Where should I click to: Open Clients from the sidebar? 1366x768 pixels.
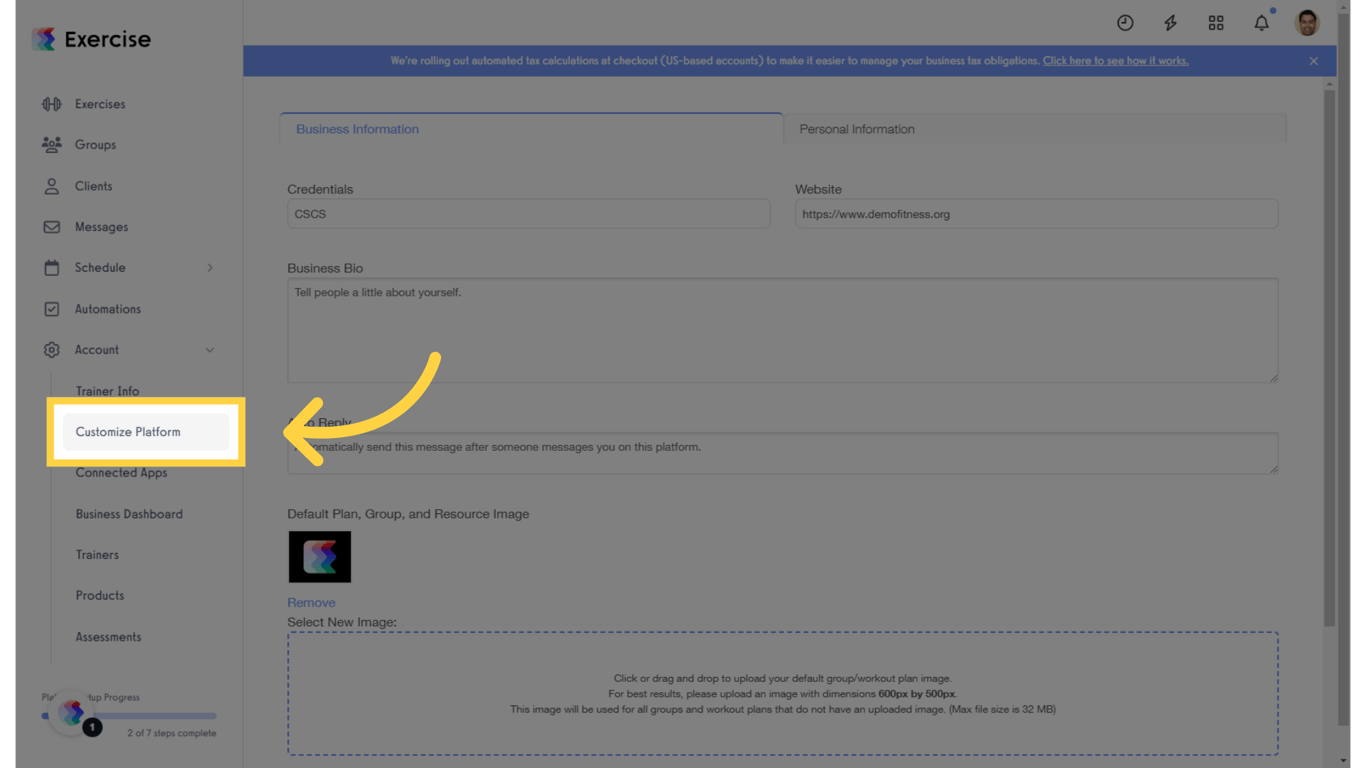pos(96,185)
